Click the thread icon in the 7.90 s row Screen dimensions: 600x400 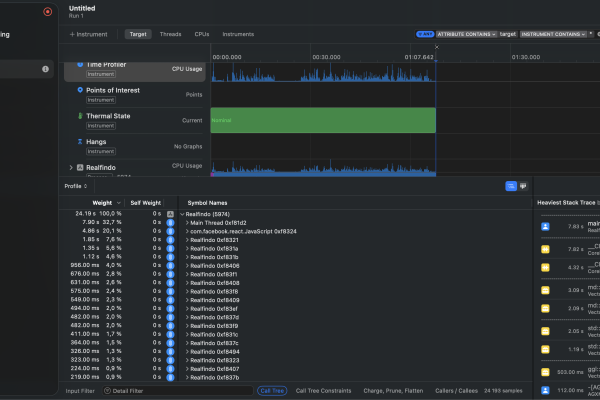[x=170, y=223]
